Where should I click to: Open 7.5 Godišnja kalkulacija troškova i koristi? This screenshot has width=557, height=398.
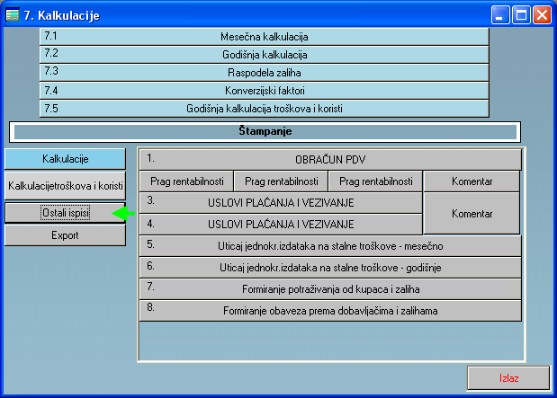click(264, 108)
